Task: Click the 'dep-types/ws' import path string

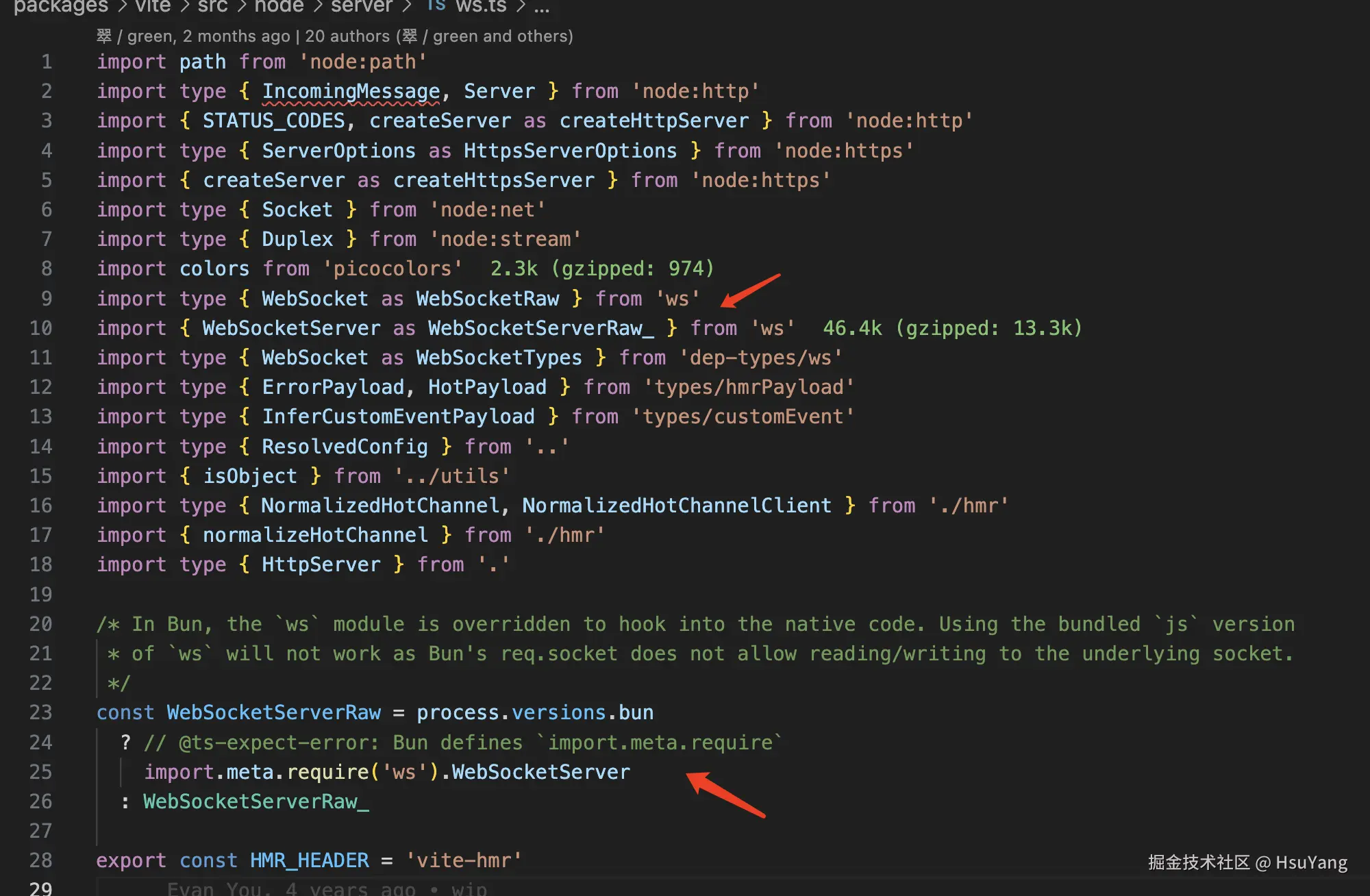Action: point(760,358)
